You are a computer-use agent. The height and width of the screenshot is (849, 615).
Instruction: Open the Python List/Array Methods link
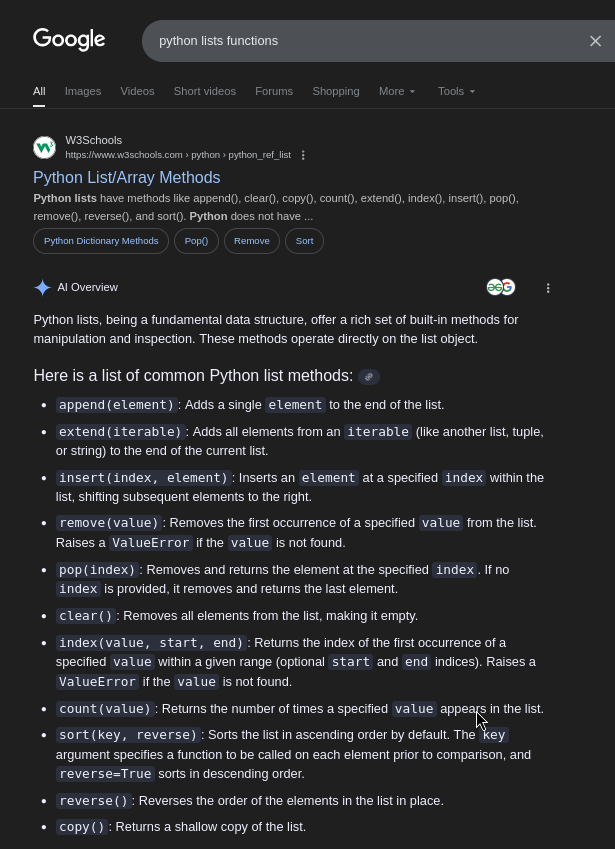(x=127, y=177)
